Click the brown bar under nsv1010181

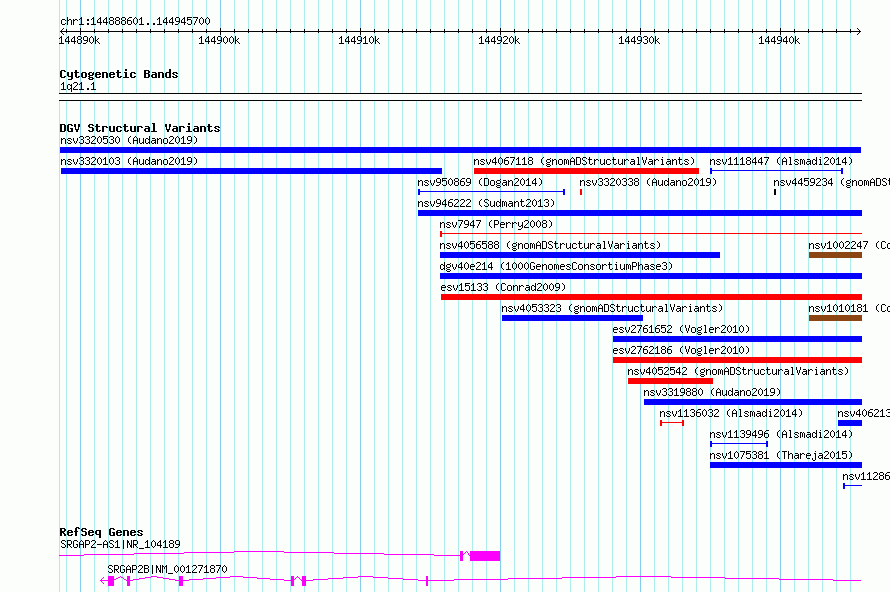835,318
